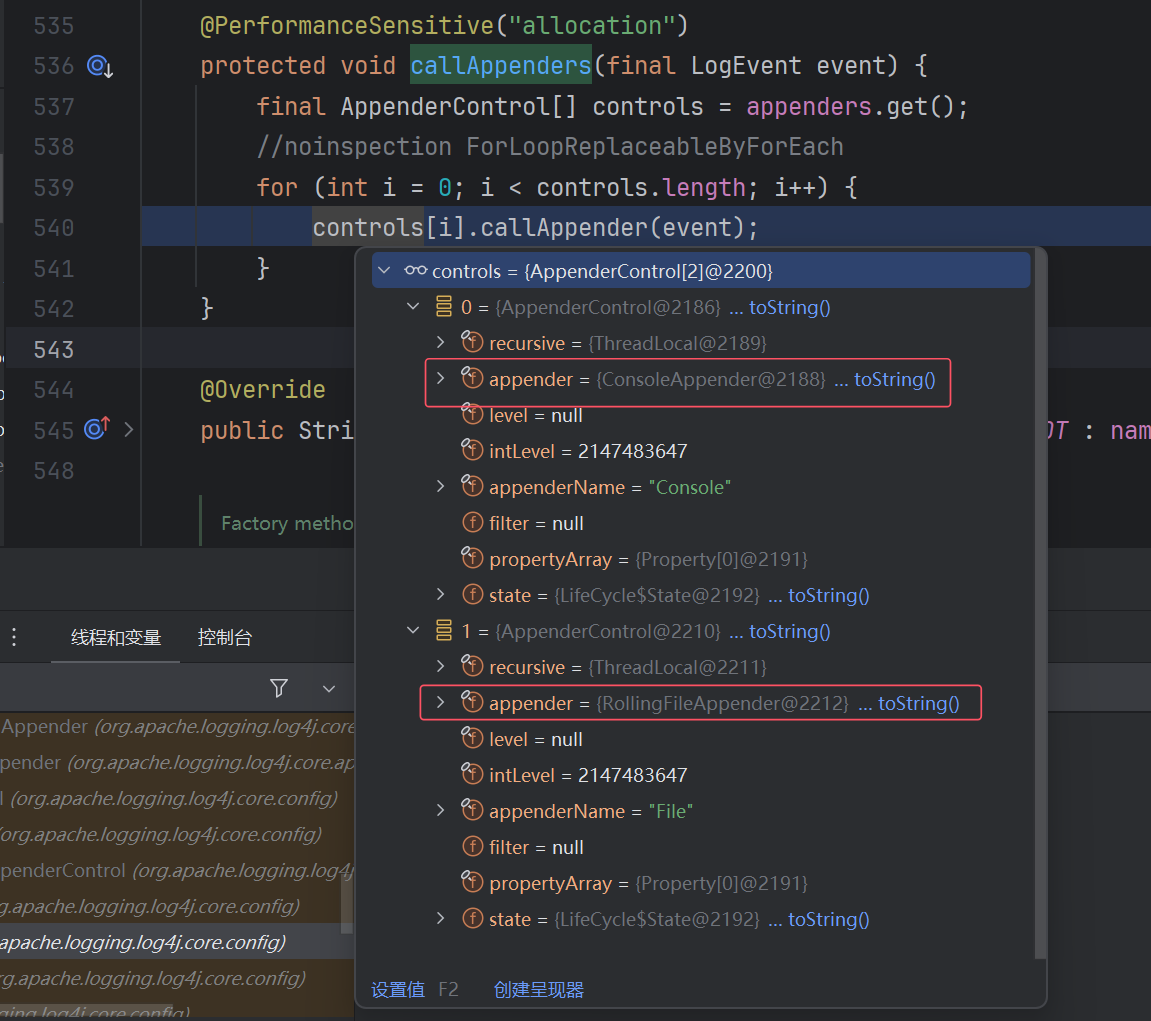Click the 创建呈现器 link
This screenshot has height=1021, width=1151.
tap(539, 990)
